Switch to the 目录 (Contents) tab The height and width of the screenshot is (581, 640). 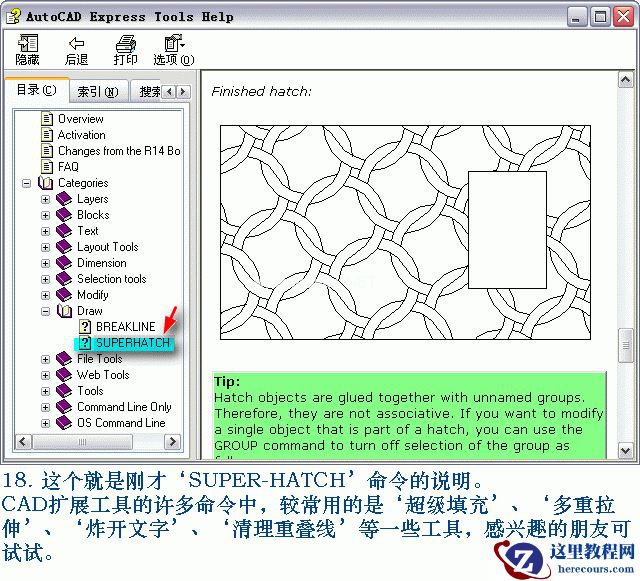pyautogui.click(x=36, y=90)
